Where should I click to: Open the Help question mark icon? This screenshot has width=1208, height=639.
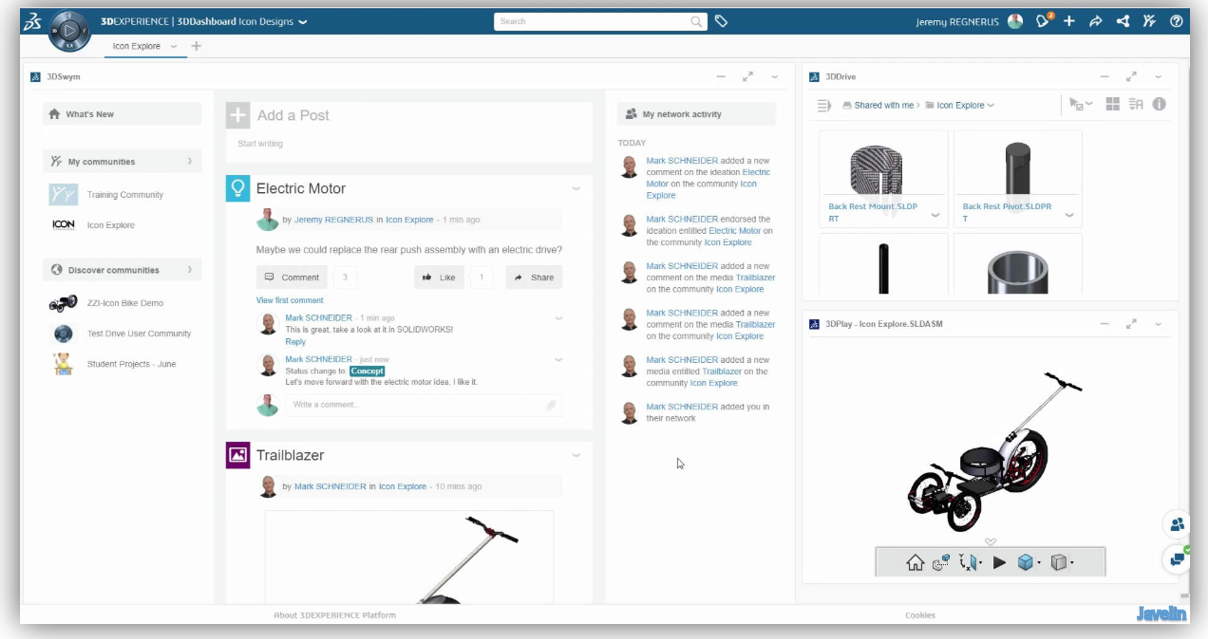click(1177, 21)
